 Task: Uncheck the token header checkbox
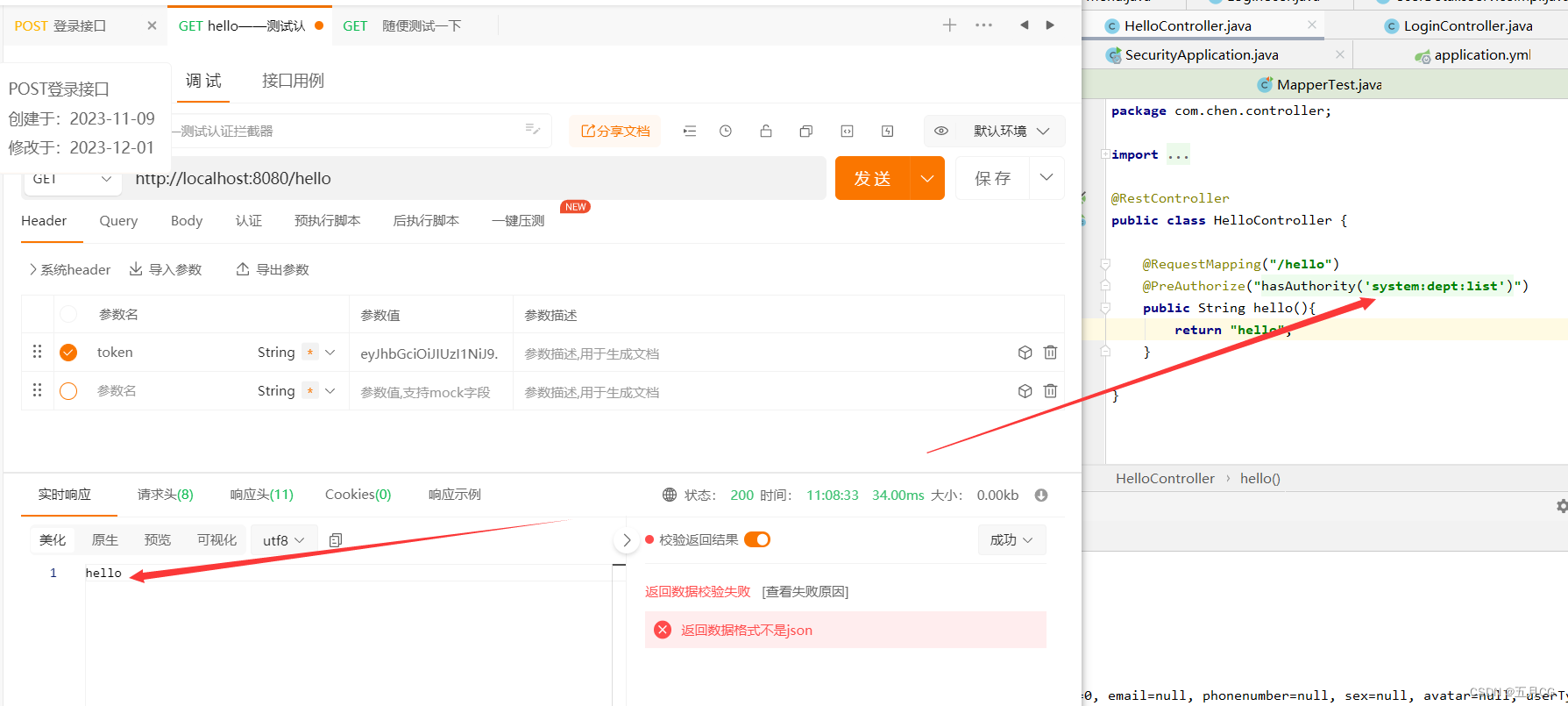[68, 353]
